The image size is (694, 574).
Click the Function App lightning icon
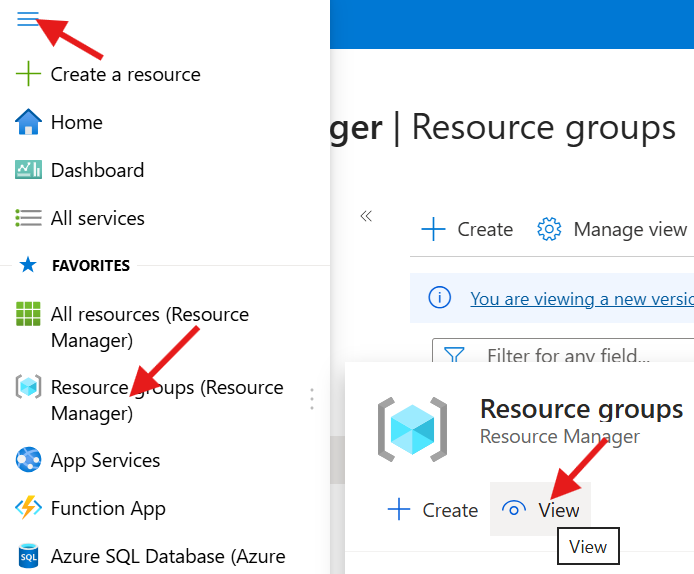point(28,508)
